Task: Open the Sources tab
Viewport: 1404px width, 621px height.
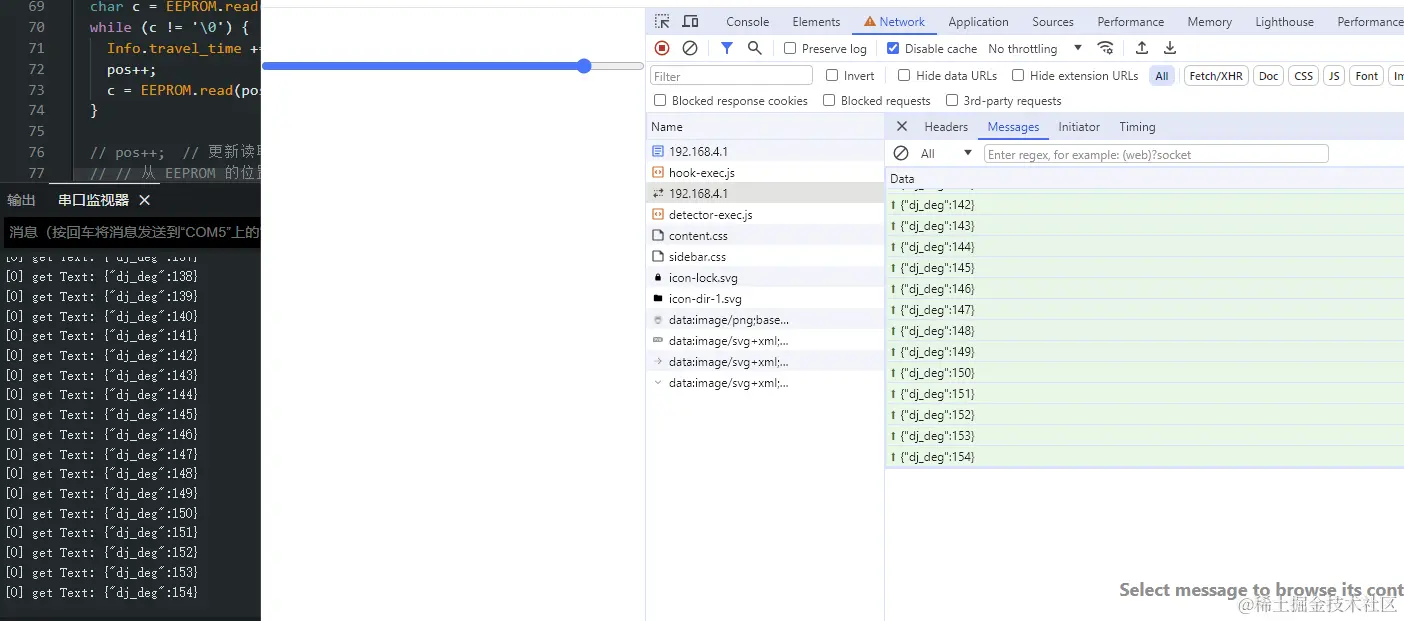Action: click(x=1053, y=22)
